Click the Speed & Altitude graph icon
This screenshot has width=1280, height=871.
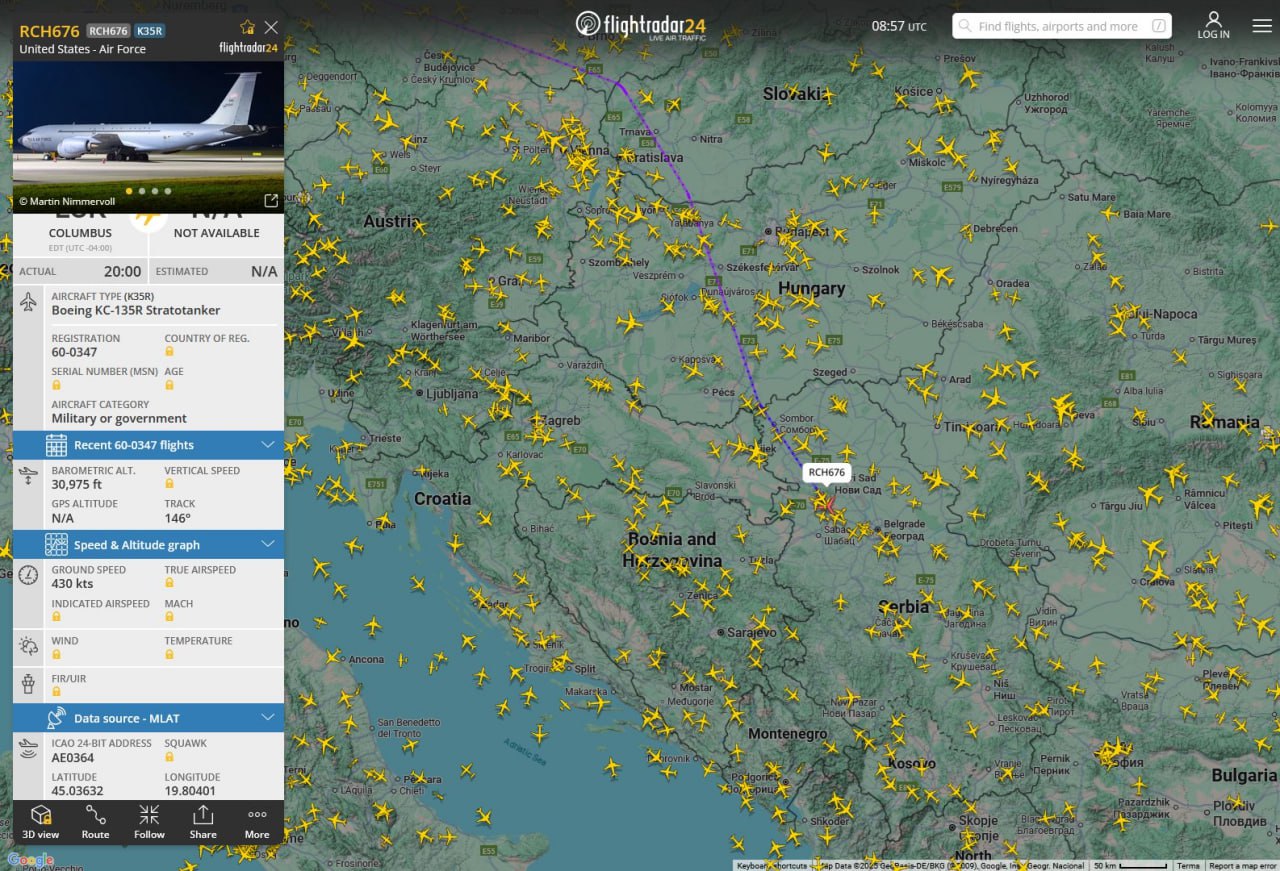tap(56, 545)
